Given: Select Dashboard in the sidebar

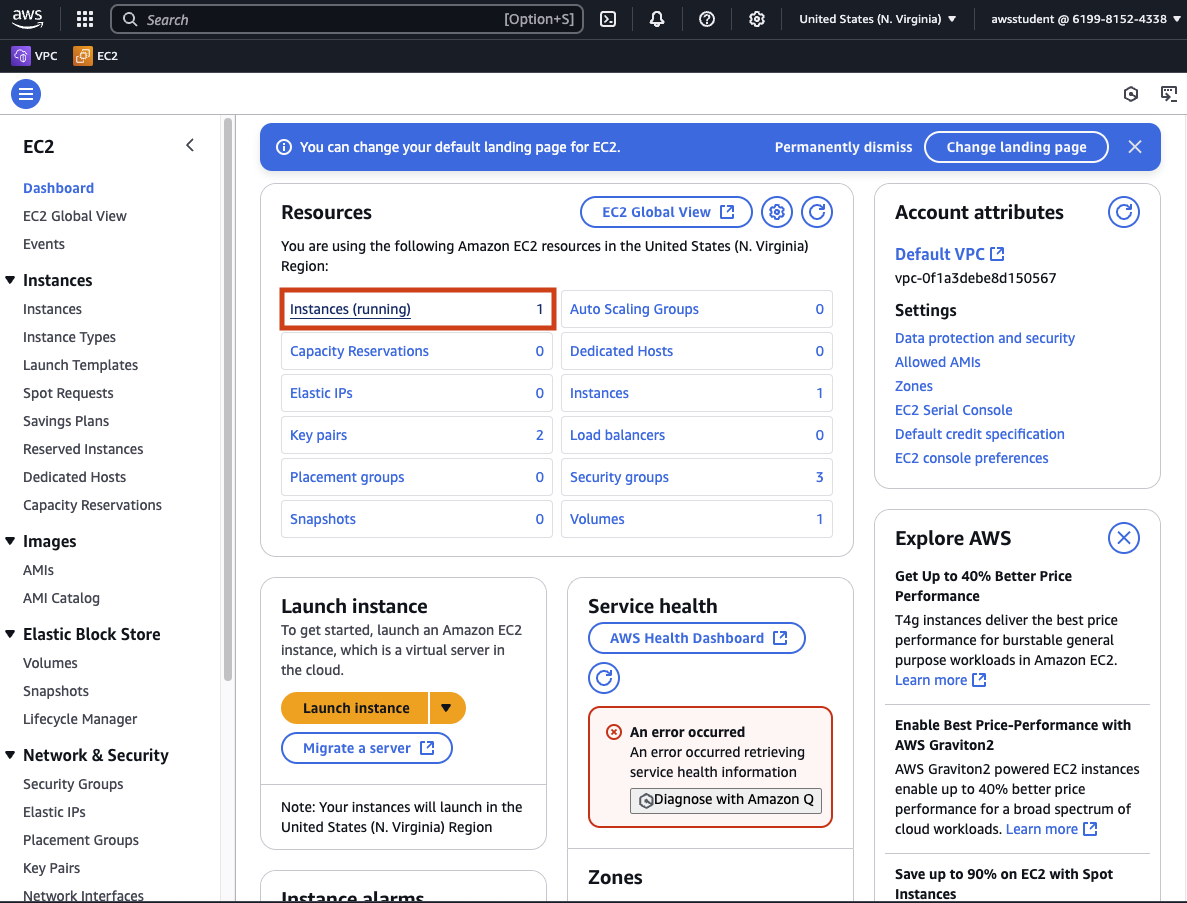Looking at the screenshot, I should pyautogui.click(x=58, y=188).
